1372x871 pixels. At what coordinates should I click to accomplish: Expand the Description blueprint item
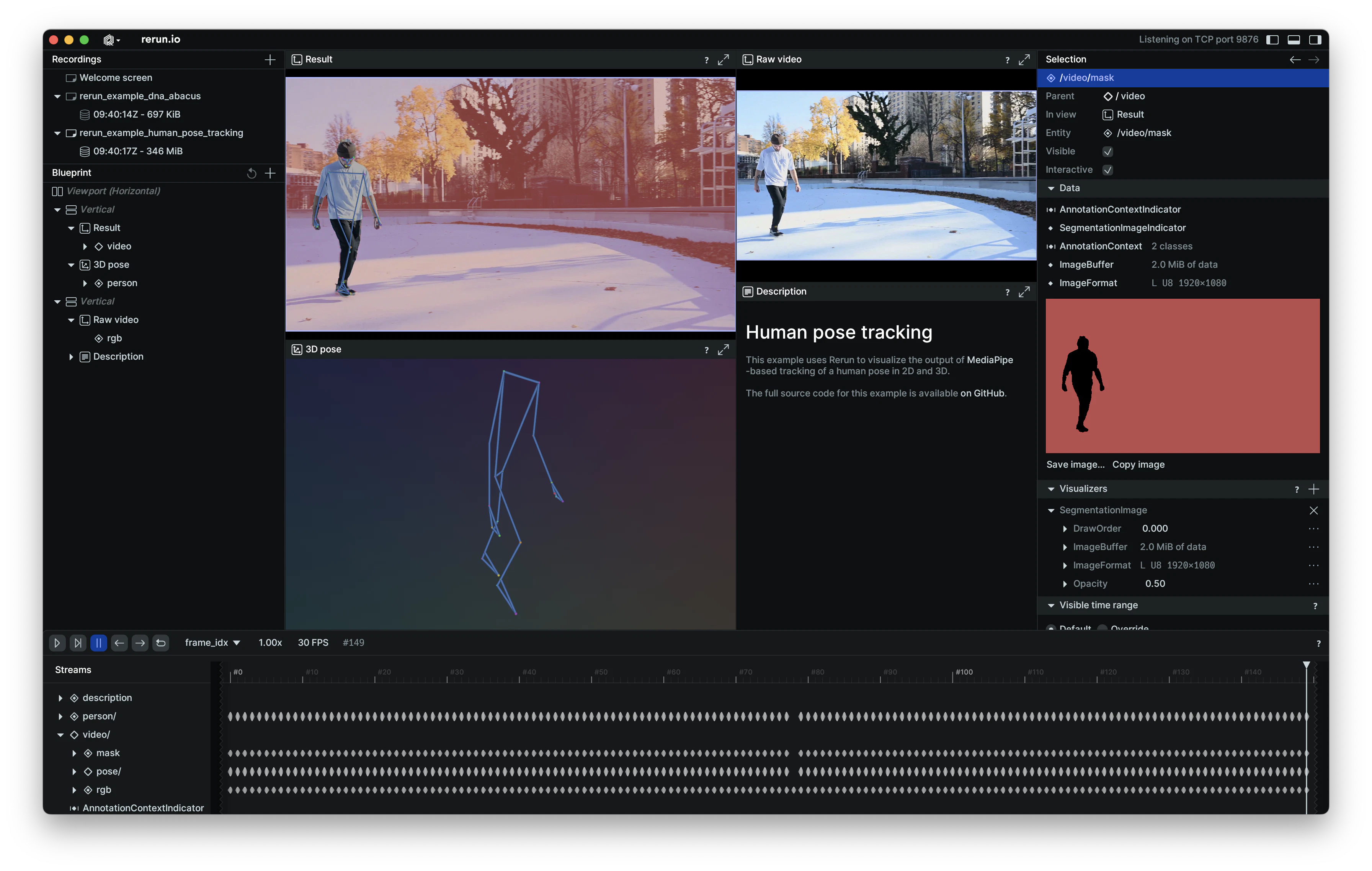coord(71,357)
